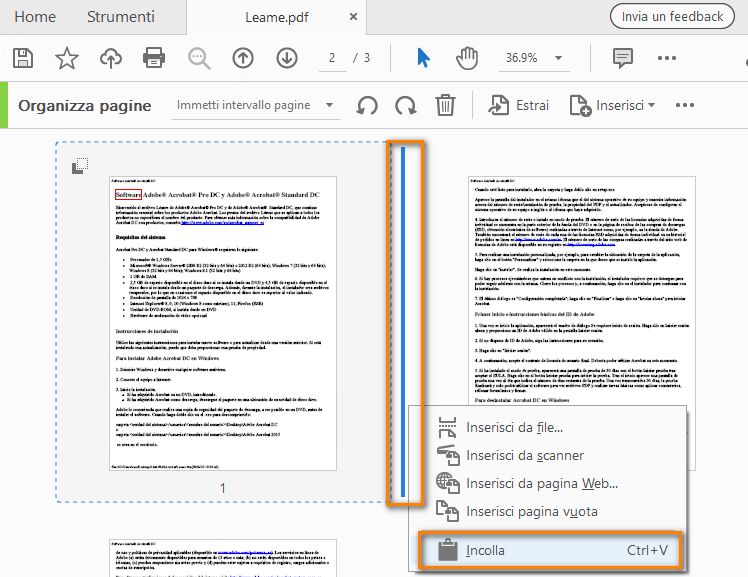
Task: Expand the page range dropdown arrow
Action: pyautogui.click(x=329, y=105)
